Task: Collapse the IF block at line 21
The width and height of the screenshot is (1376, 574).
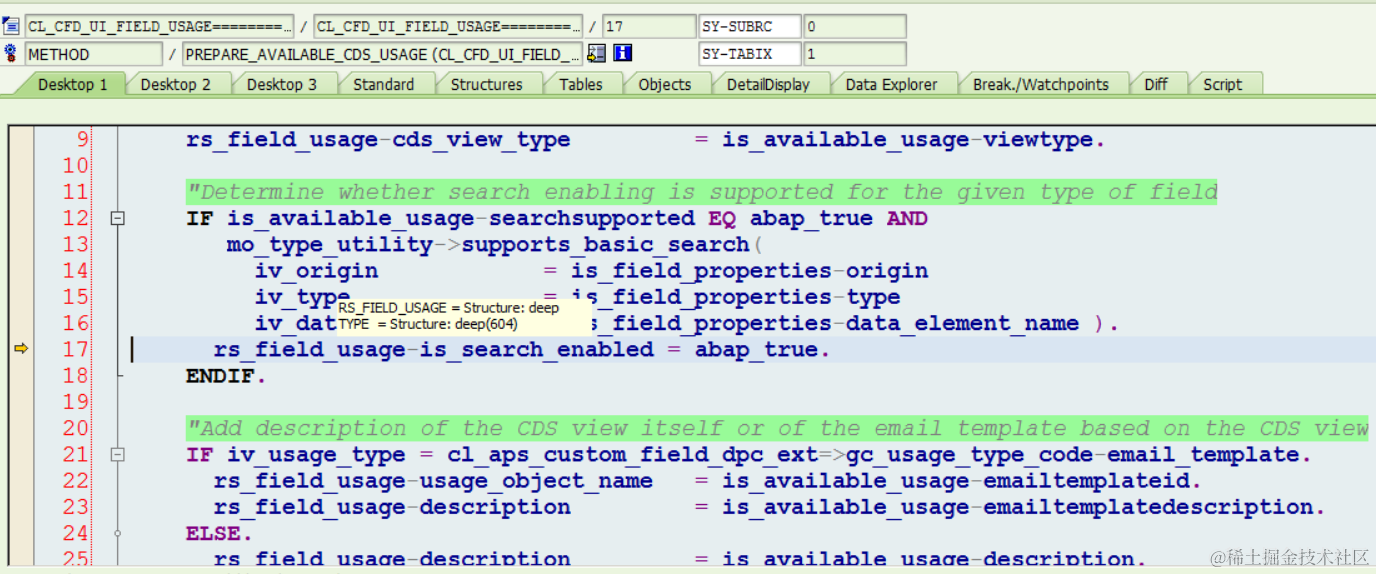Action: tap(117, 455)
